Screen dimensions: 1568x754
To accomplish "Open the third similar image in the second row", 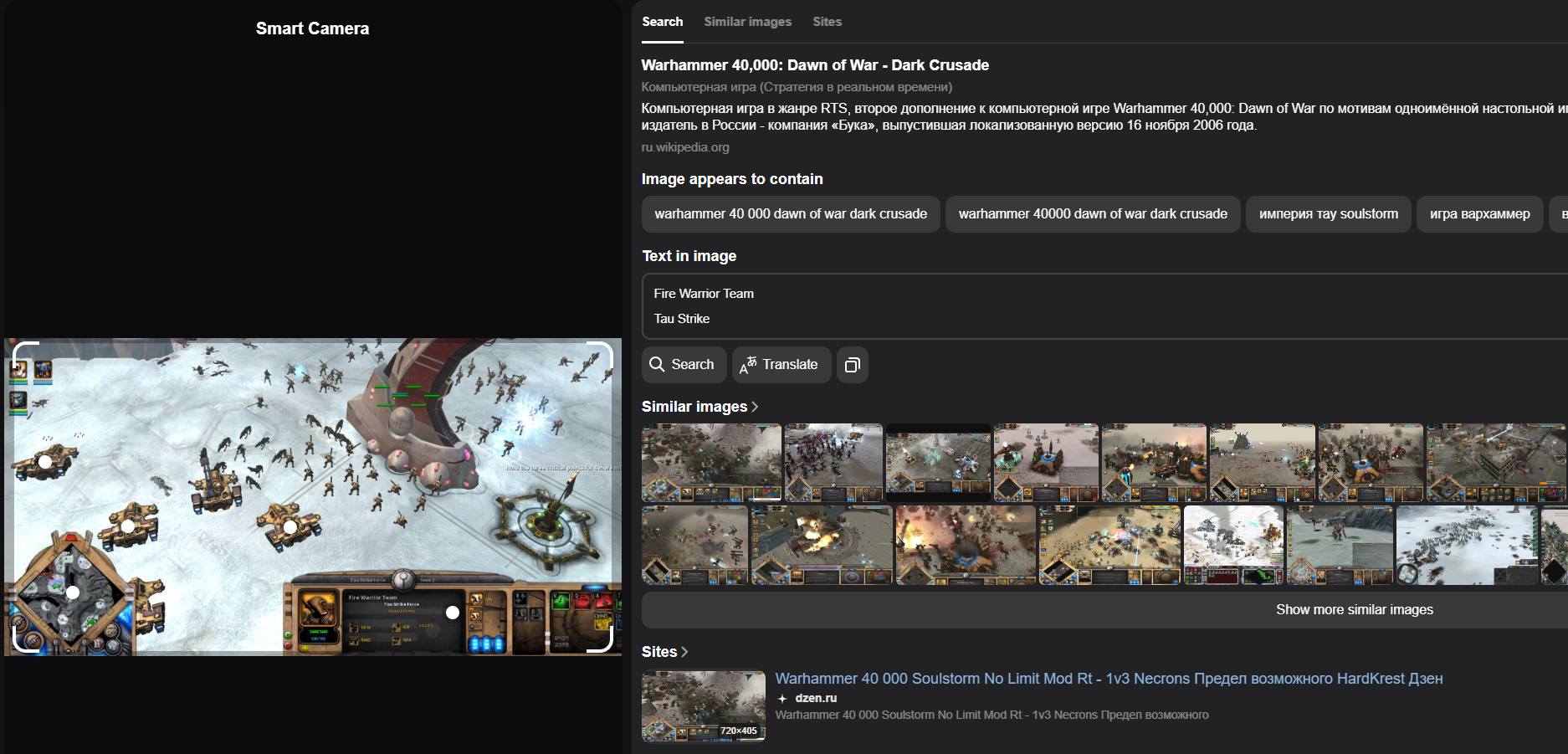I will [x=966, y=545].
